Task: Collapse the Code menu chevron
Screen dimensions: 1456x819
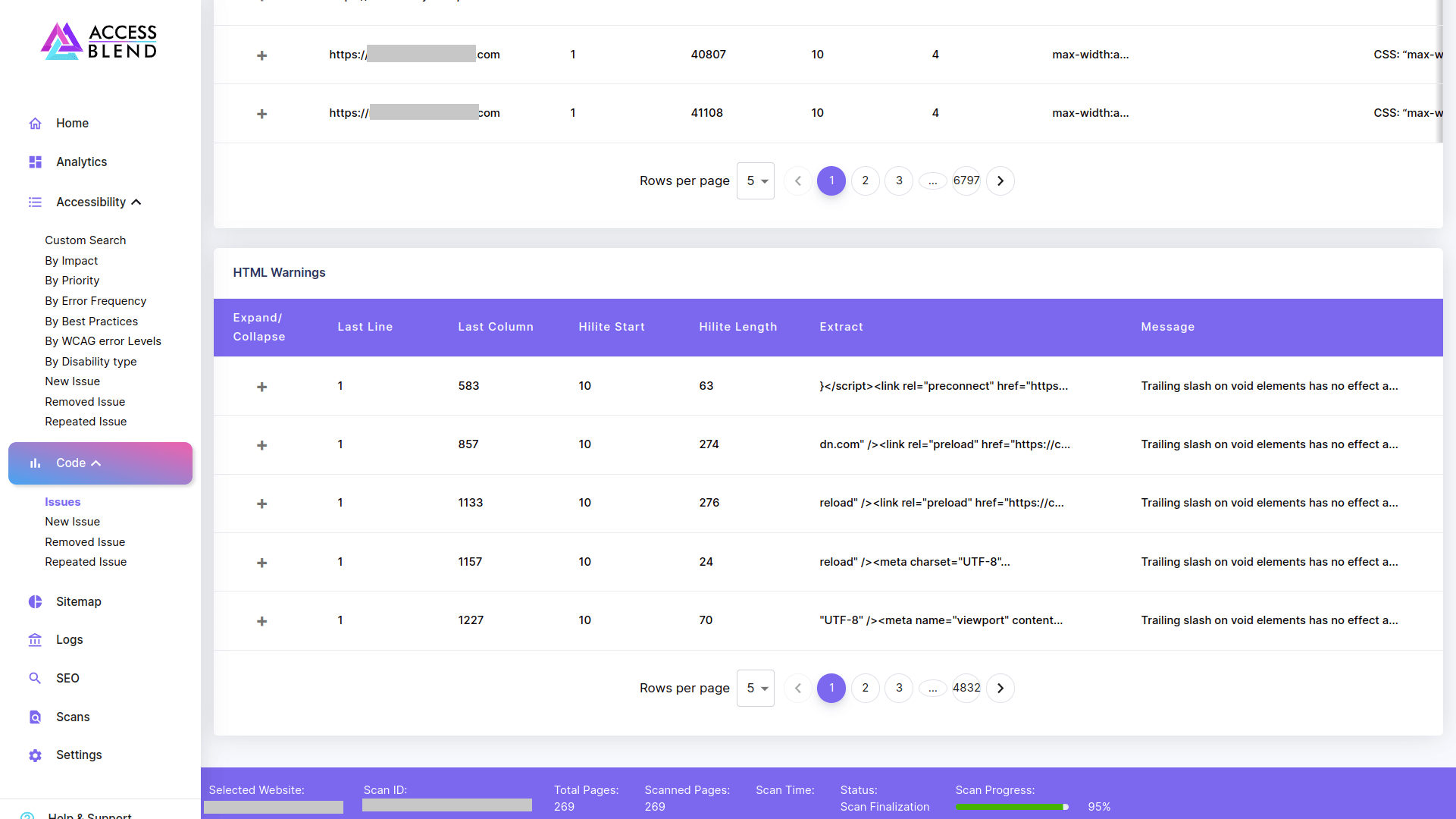Action: [x=96, y=463]
